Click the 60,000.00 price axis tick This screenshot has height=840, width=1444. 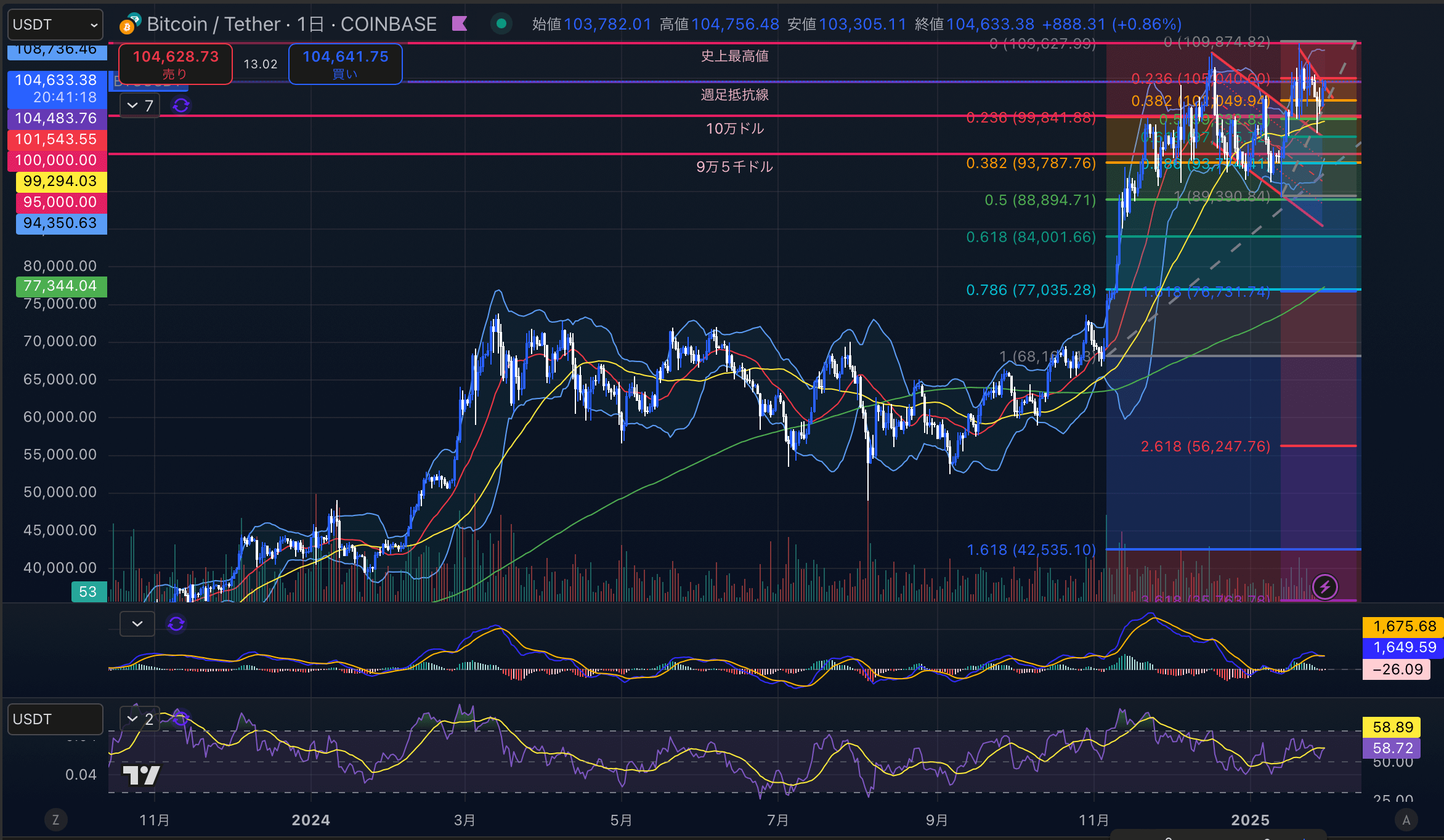60,417
